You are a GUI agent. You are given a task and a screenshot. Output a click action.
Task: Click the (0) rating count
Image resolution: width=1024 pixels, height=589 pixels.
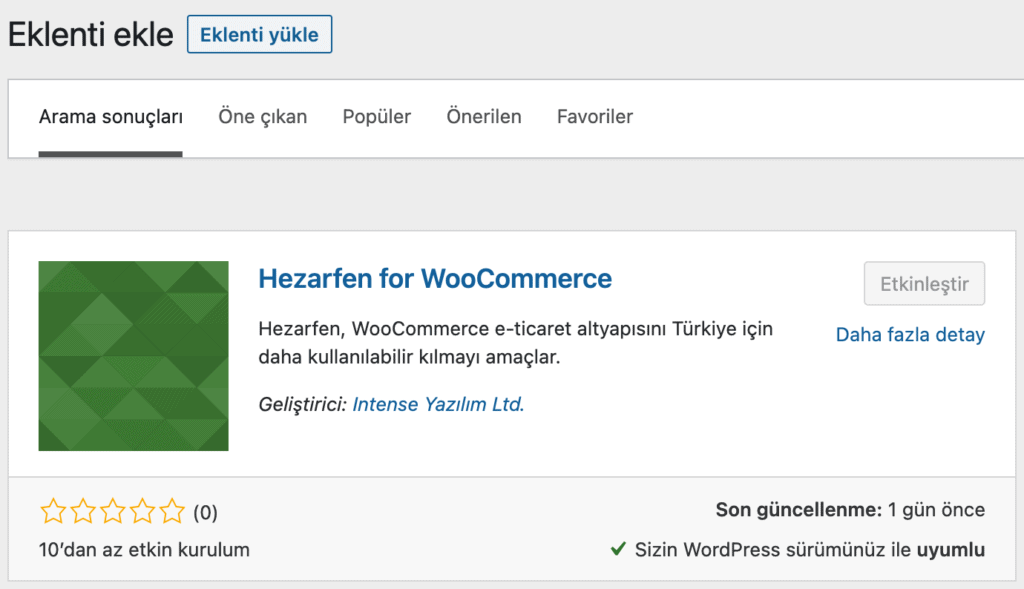[x=205, y=513]
